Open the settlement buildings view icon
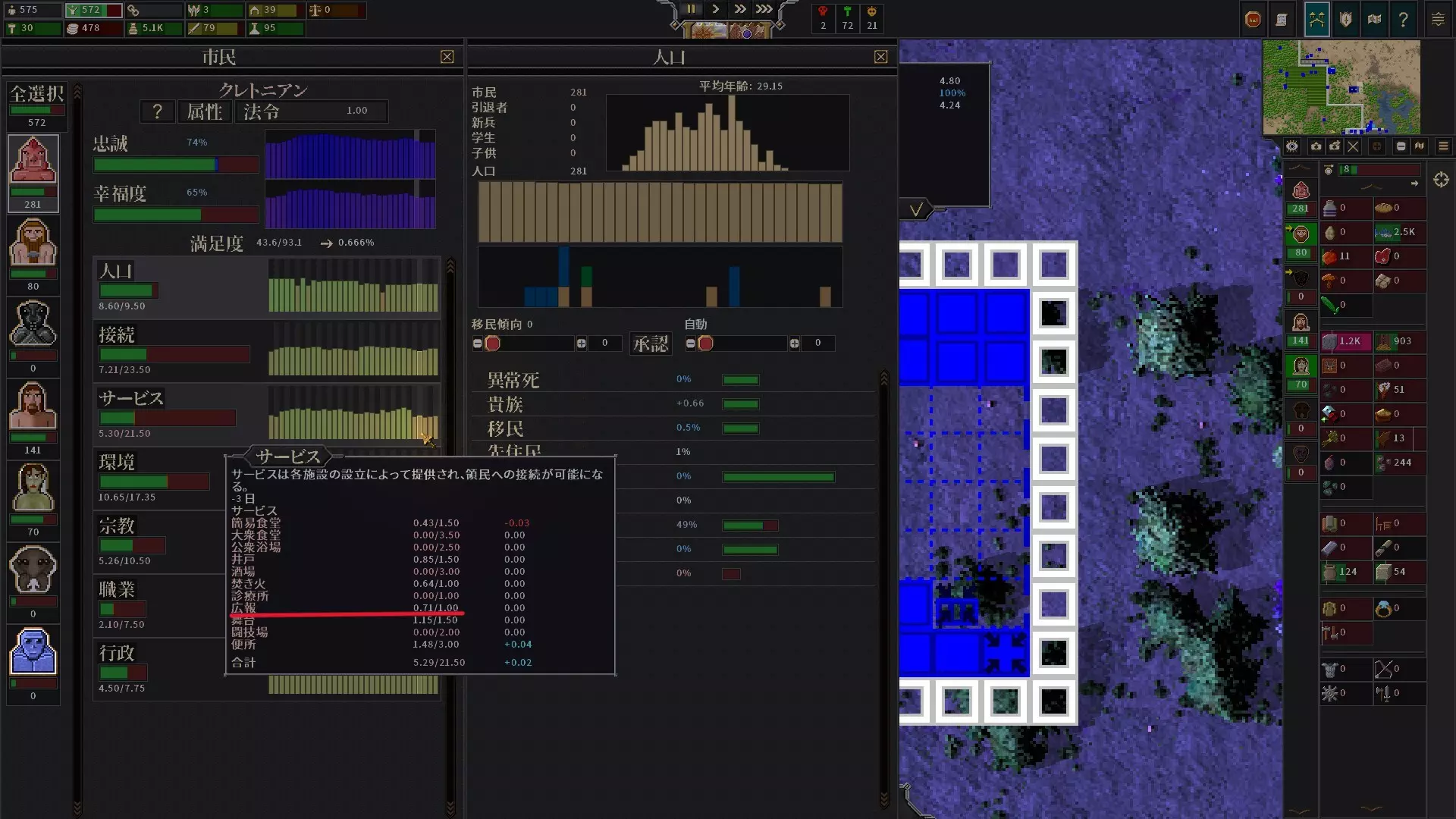Image resolution: width=1456 pixels, height=819 pixels. pyautogui.click(x=1316, y=20)
